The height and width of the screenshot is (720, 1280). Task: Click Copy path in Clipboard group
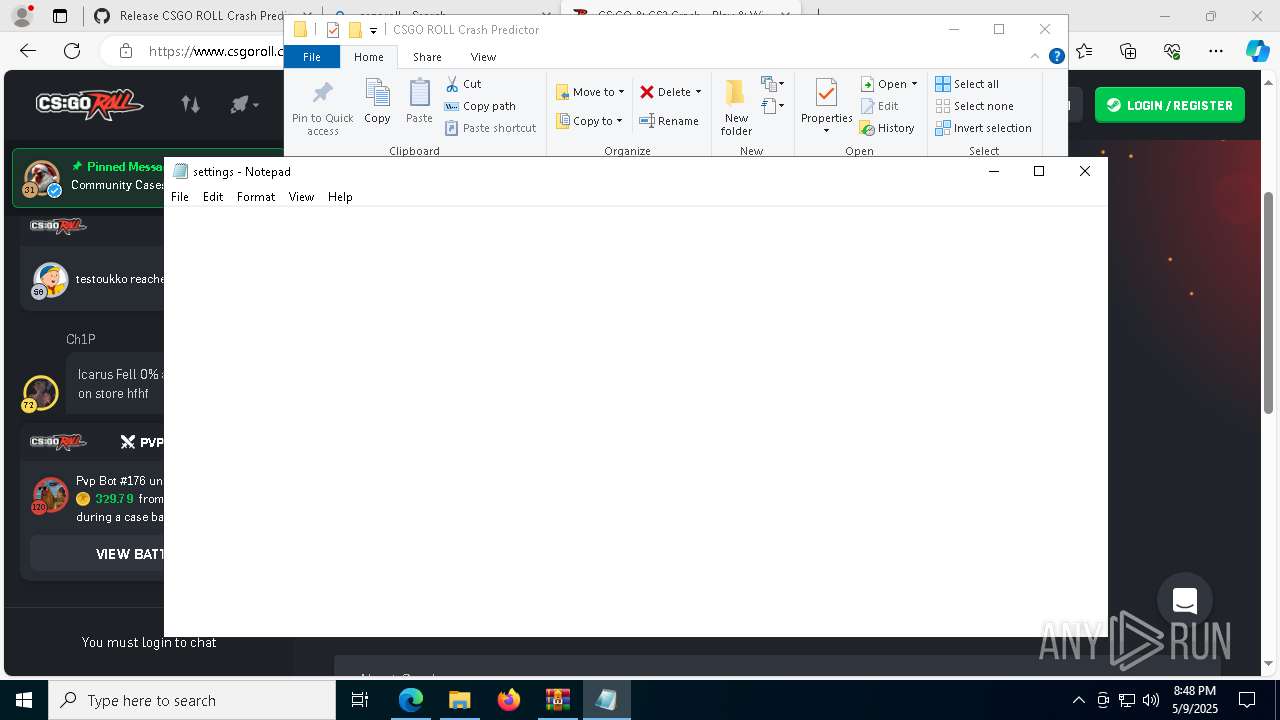pos(480,106)
